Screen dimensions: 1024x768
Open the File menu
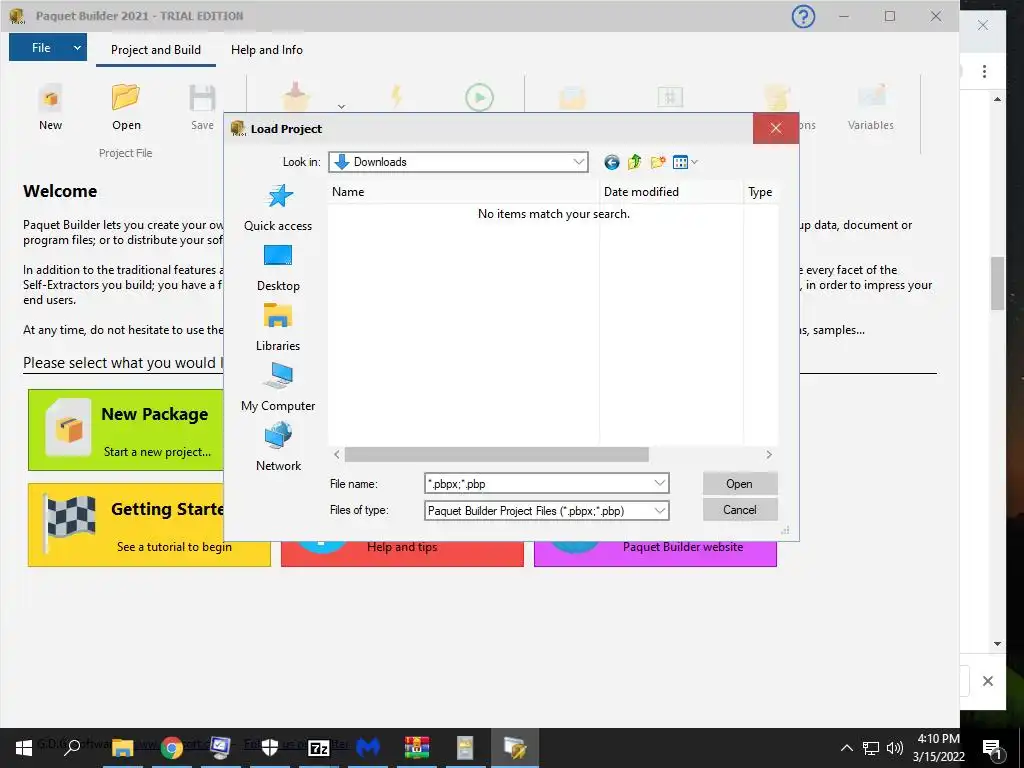[x=40, y=48]
